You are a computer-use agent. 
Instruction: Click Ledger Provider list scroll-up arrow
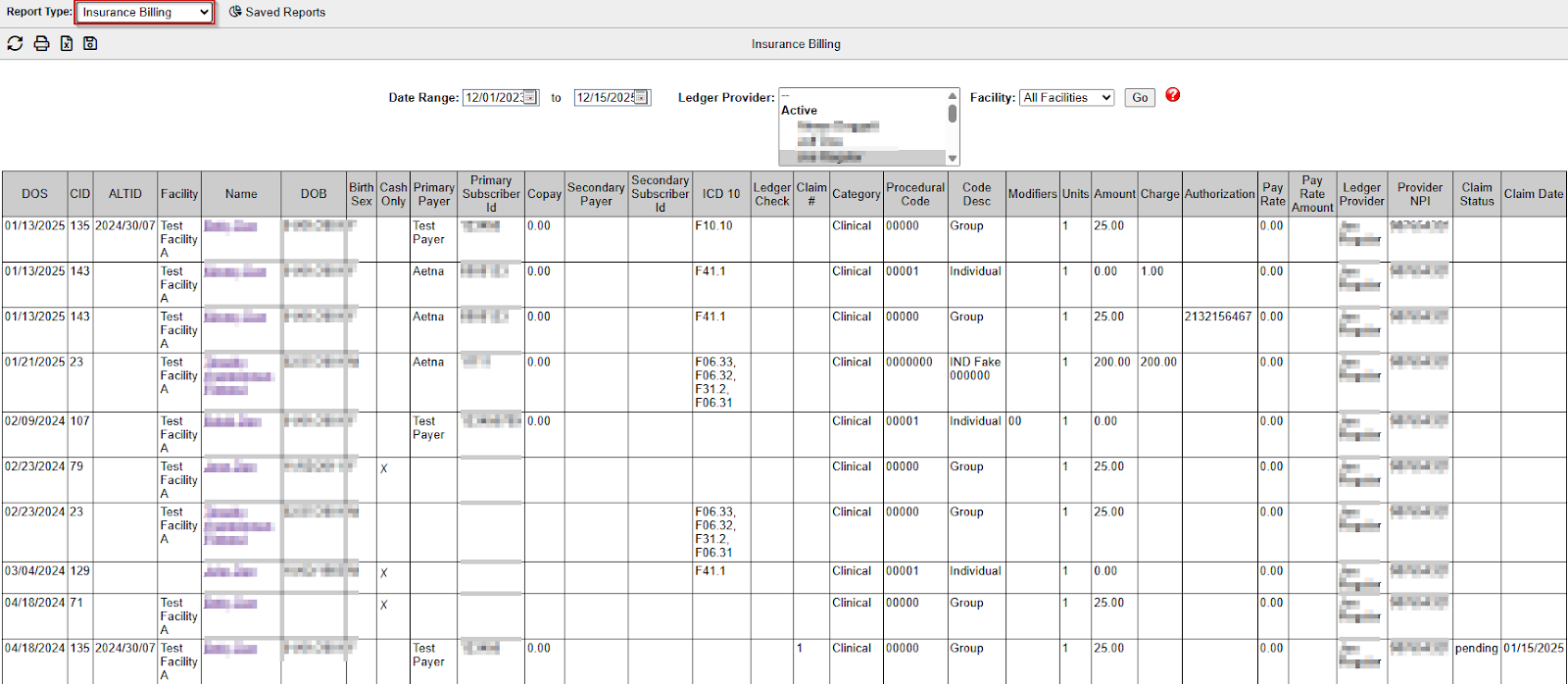[953, 95]
